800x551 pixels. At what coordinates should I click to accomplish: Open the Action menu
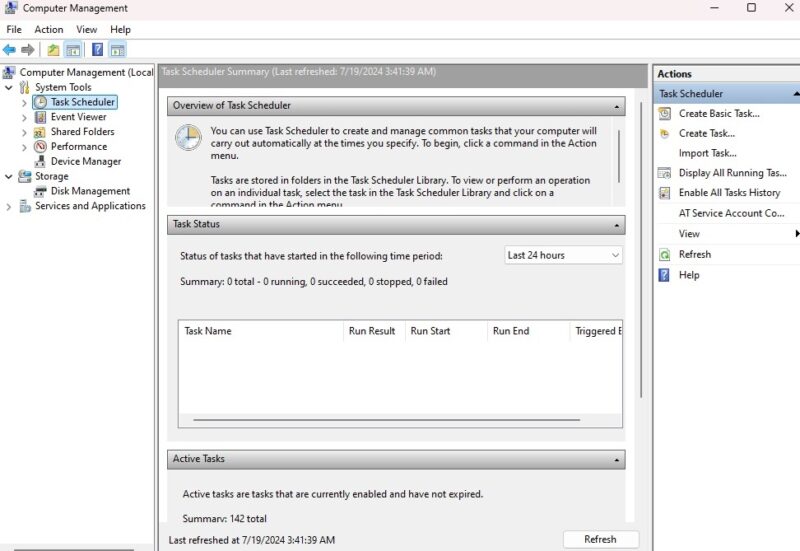point(48,30)
